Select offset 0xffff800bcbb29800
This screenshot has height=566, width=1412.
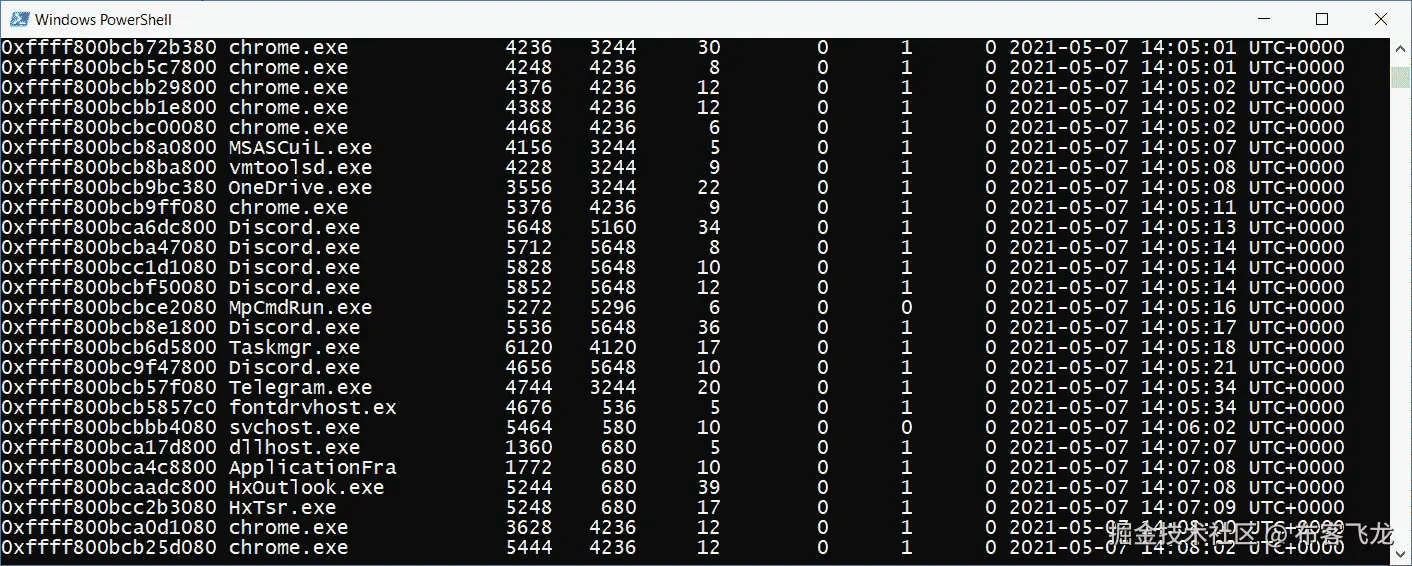pos(108,87)
